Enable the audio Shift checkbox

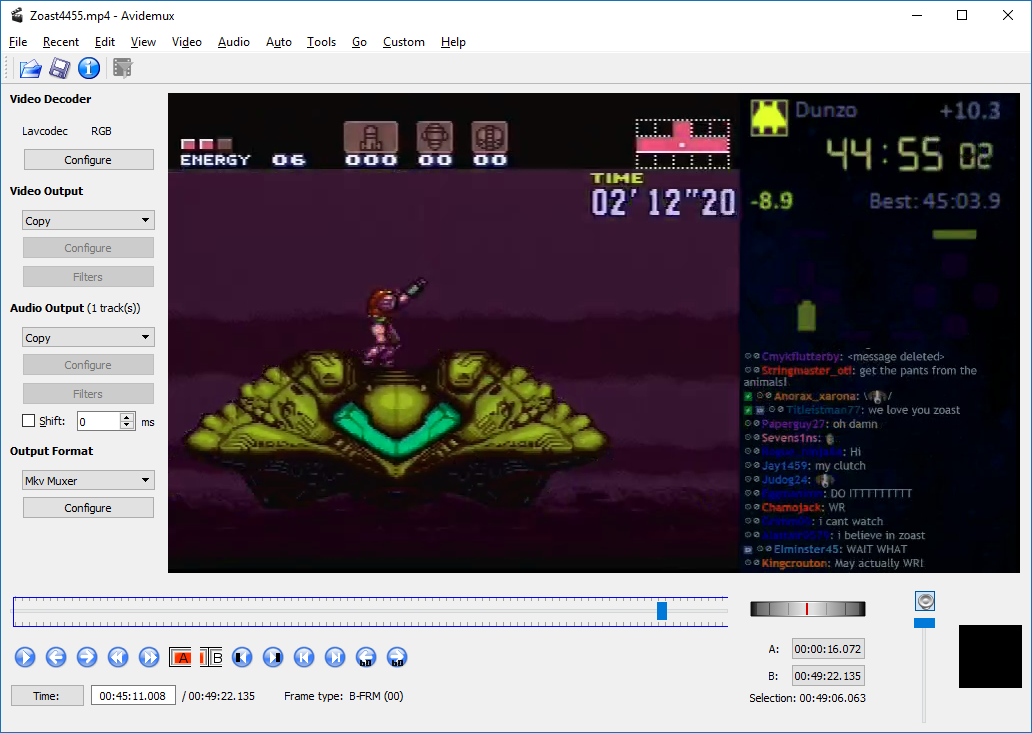coord(28,420)
